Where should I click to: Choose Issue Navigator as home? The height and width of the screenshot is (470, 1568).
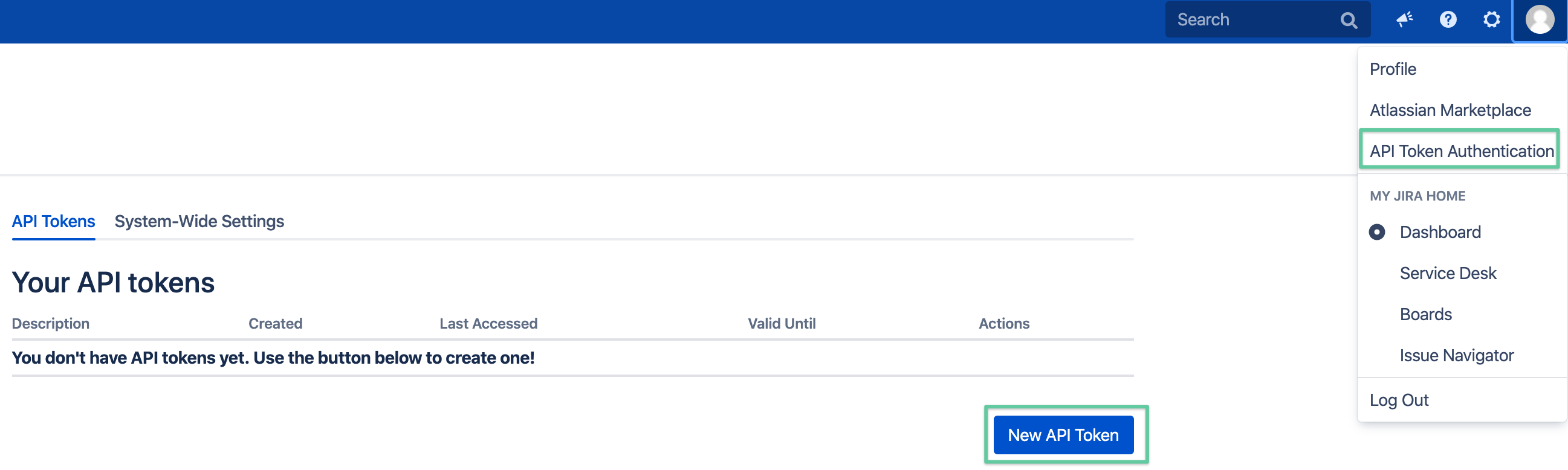click(1456, 356)
